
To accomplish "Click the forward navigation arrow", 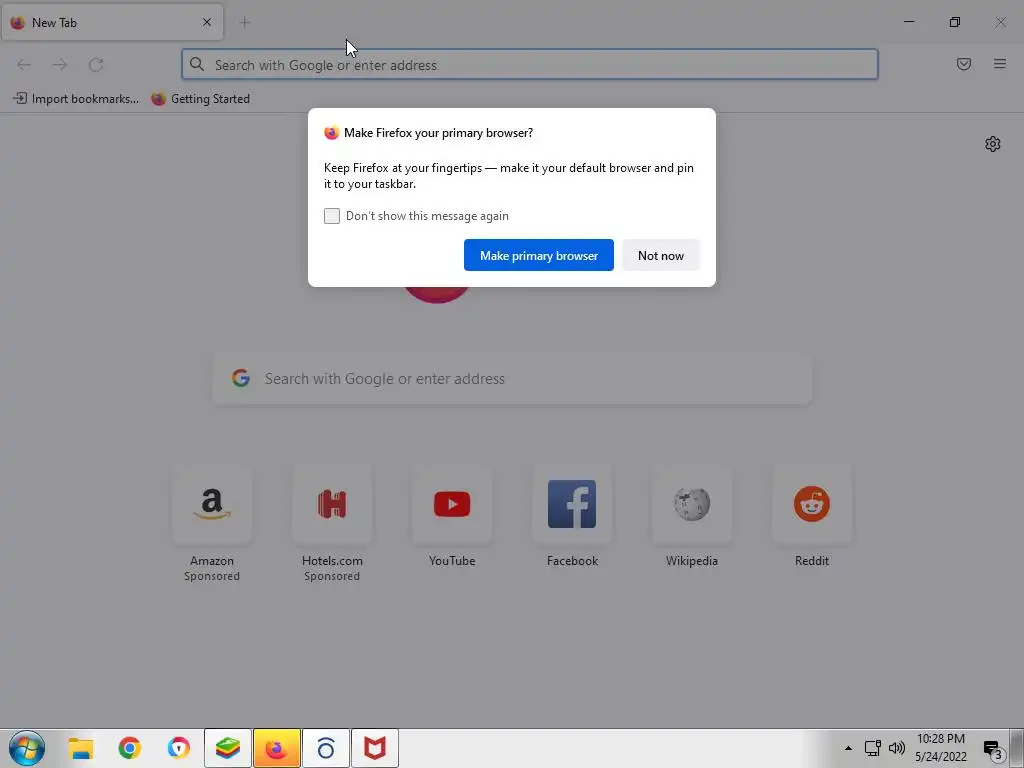I will (x=59, y=65).
